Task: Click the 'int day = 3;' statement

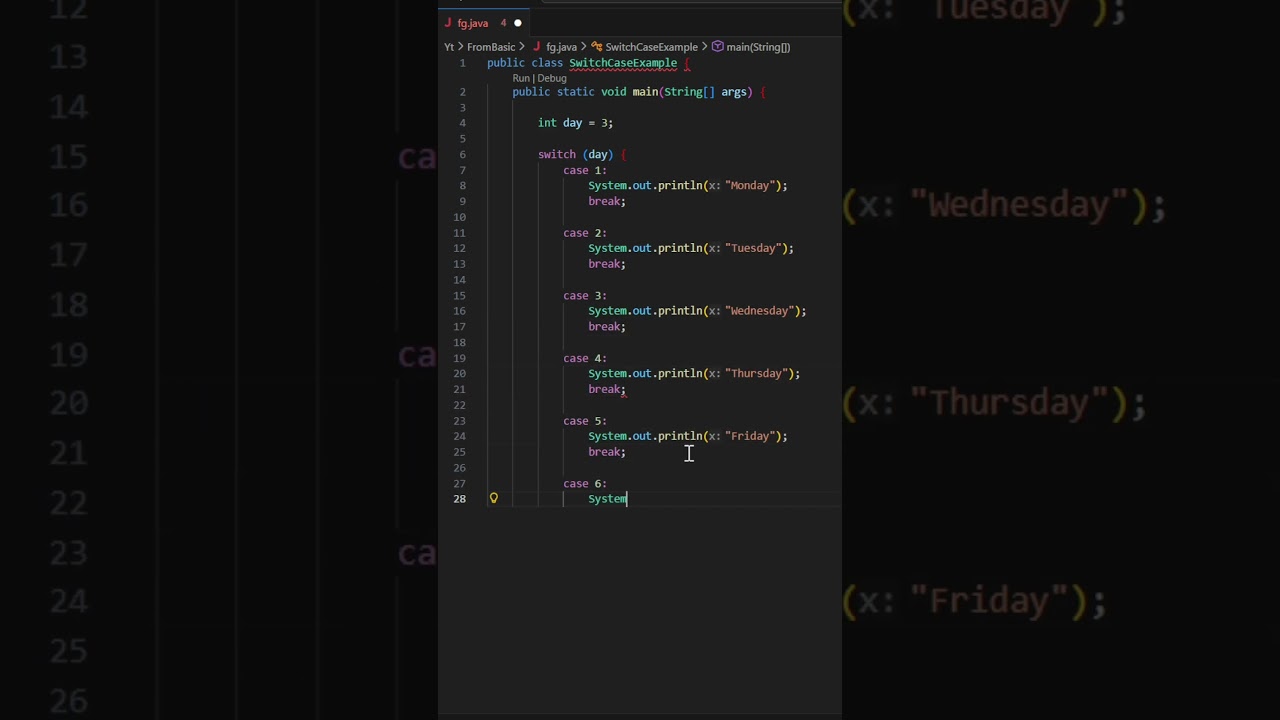Action: (x=575, y=123)
